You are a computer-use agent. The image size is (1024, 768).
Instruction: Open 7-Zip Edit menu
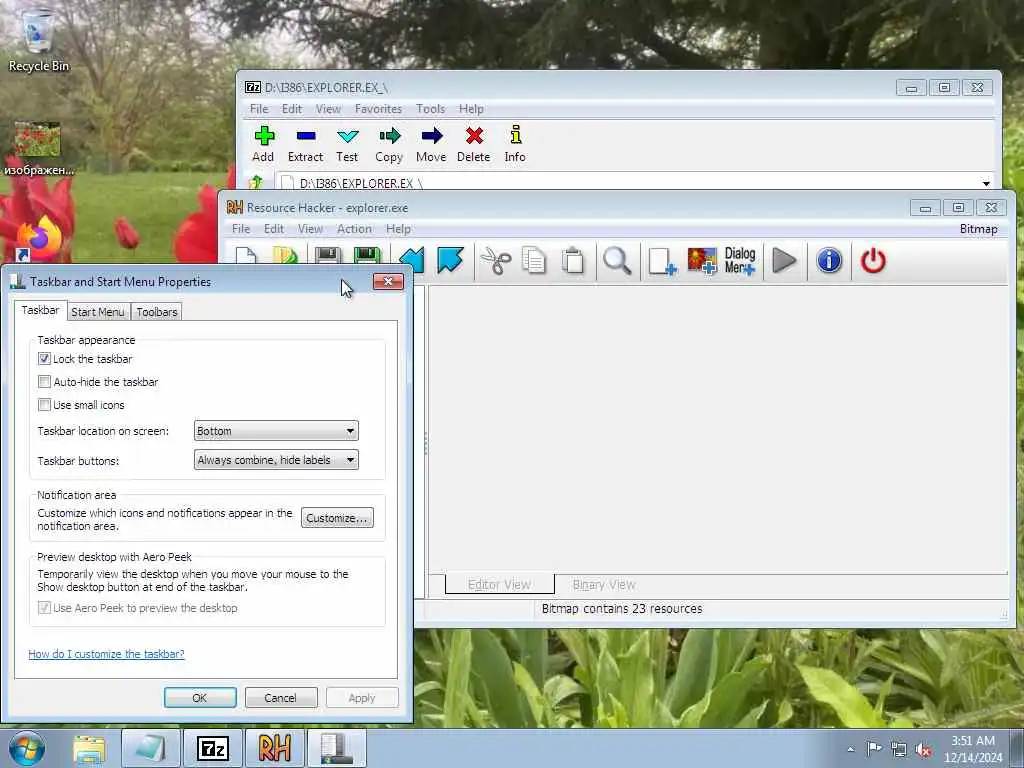click(292, 109)
